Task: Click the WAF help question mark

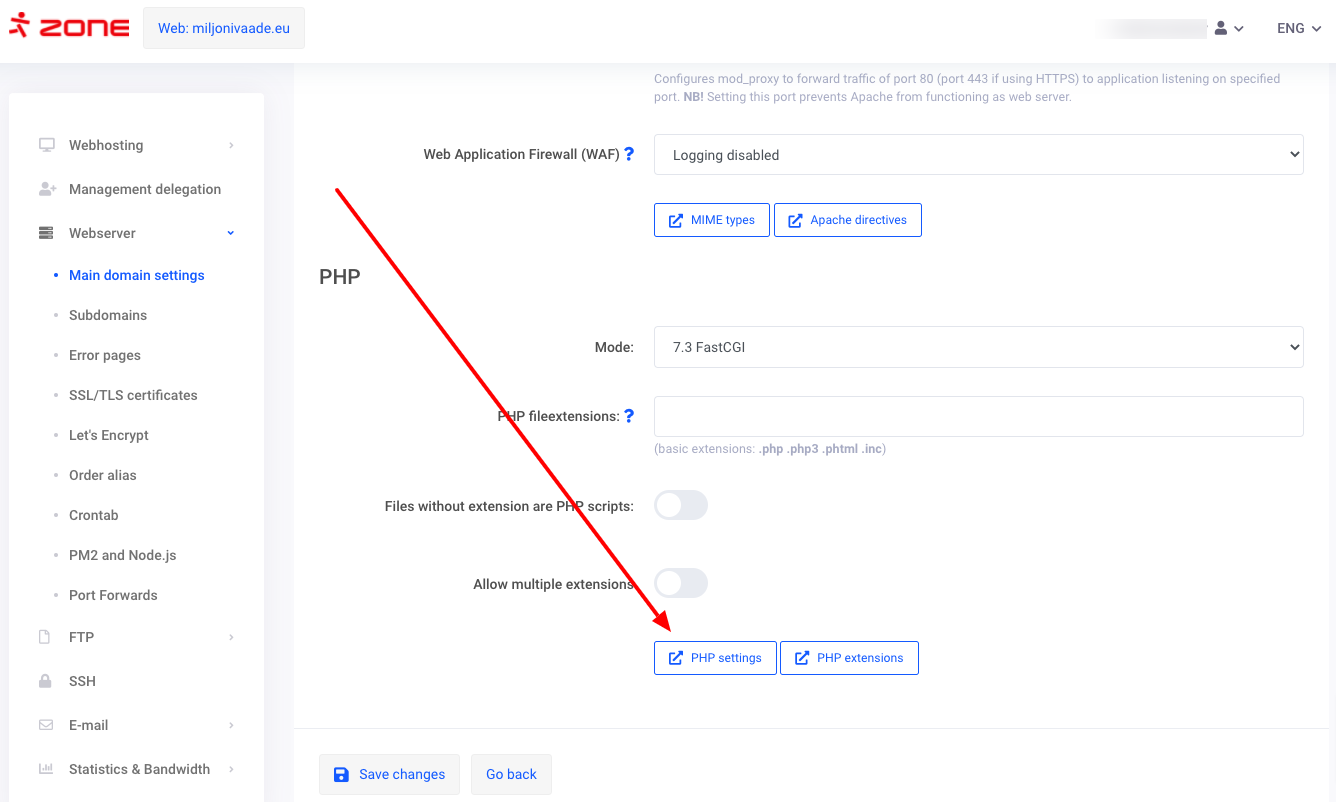Action: point(629,154)
